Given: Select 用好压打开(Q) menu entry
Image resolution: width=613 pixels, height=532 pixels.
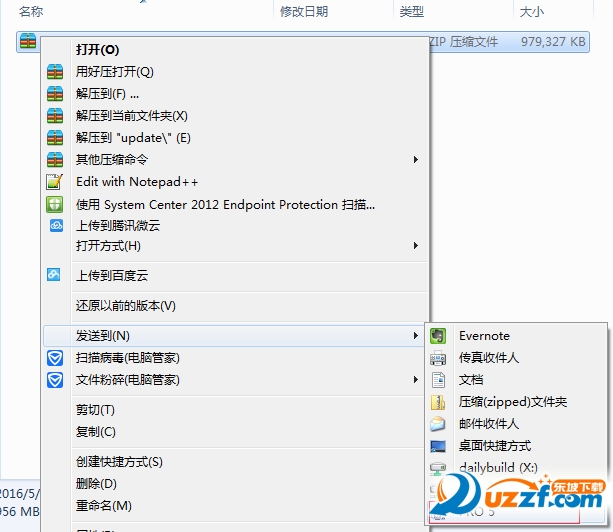Looking at the screenshot, I should [235, 72].
